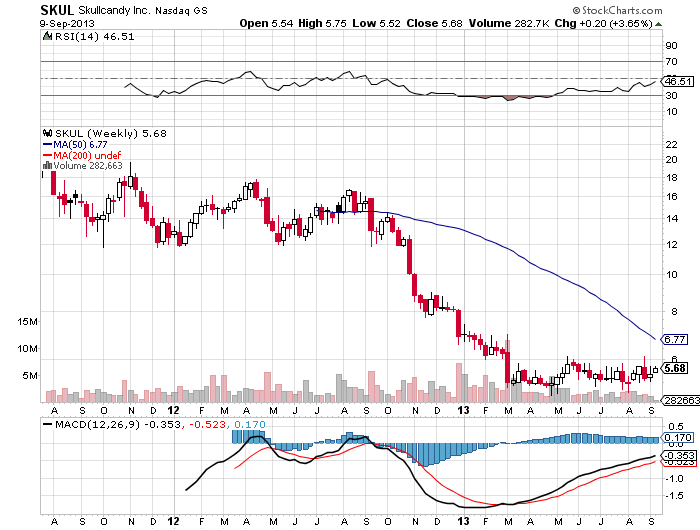
Task: Click the volume bars icon next to Volume 282,663
Action: pyautogui.click(x=47, y=166)
